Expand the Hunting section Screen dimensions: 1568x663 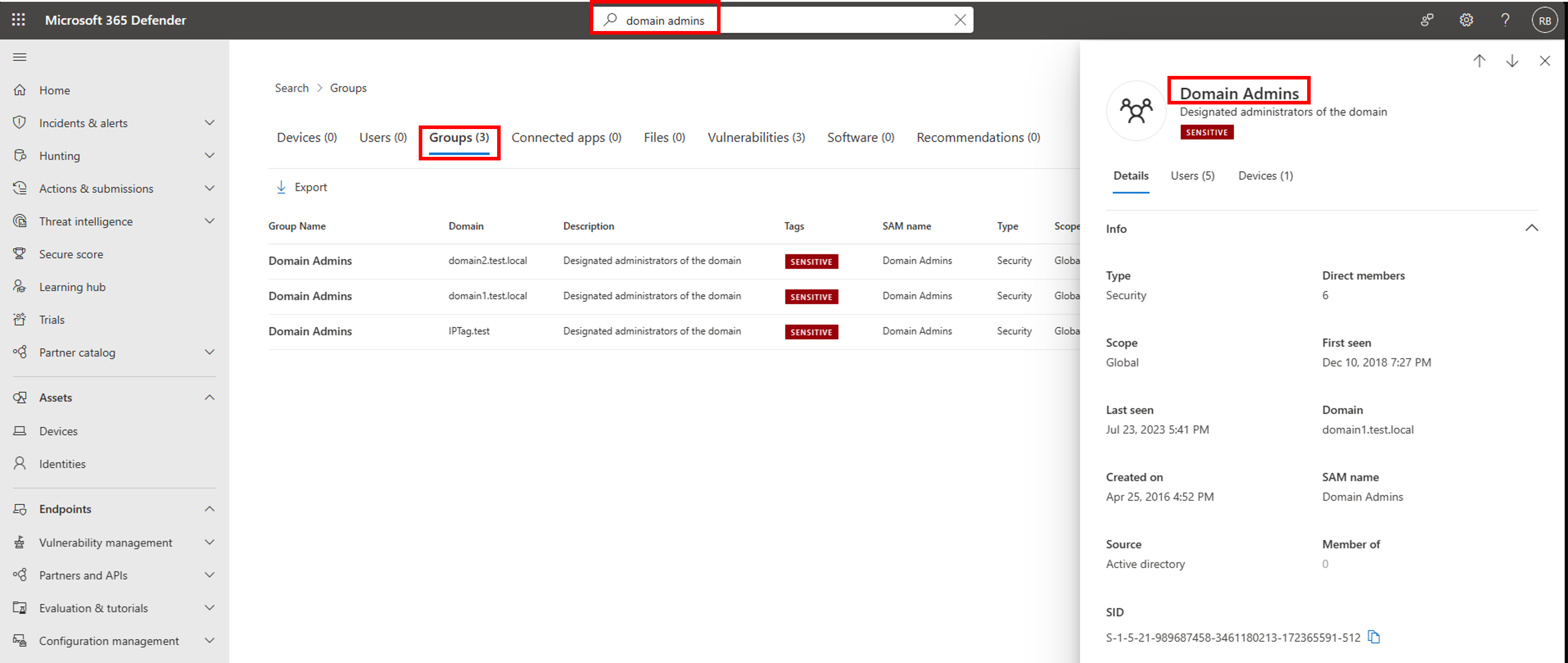tap(210, 156)
